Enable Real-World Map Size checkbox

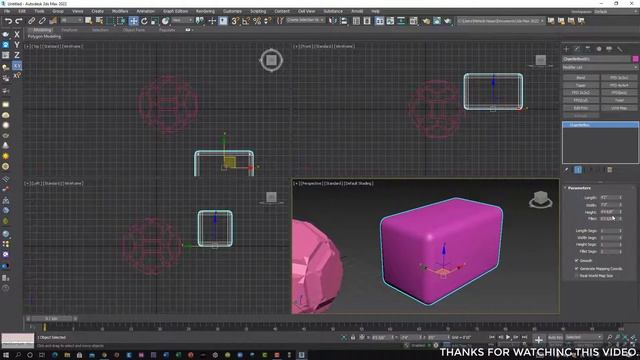pyautogui.click(x=577, y=276)
